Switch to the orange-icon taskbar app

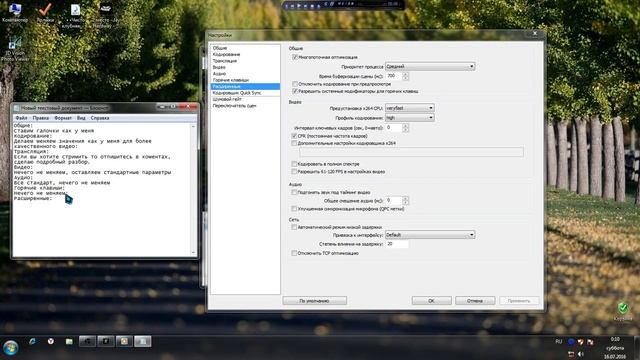coord(124,341)
